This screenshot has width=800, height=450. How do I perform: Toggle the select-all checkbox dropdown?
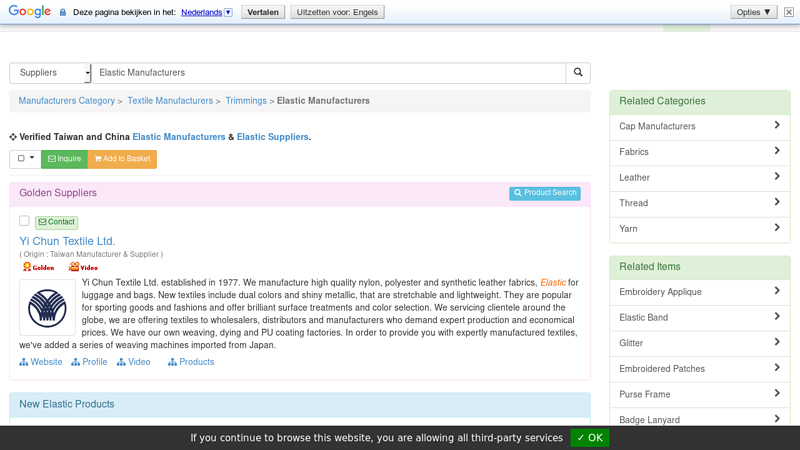[26, 159]
